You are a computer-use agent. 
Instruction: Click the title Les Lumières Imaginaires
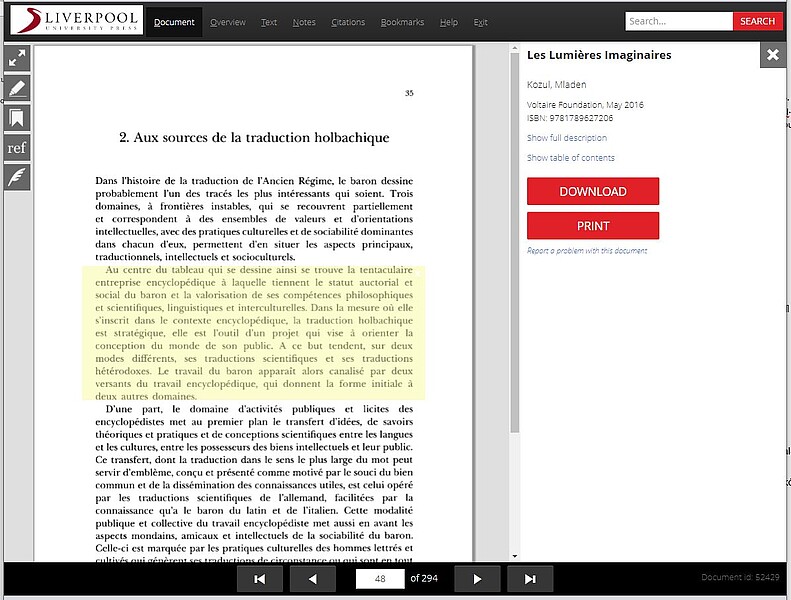coord(599,55)
